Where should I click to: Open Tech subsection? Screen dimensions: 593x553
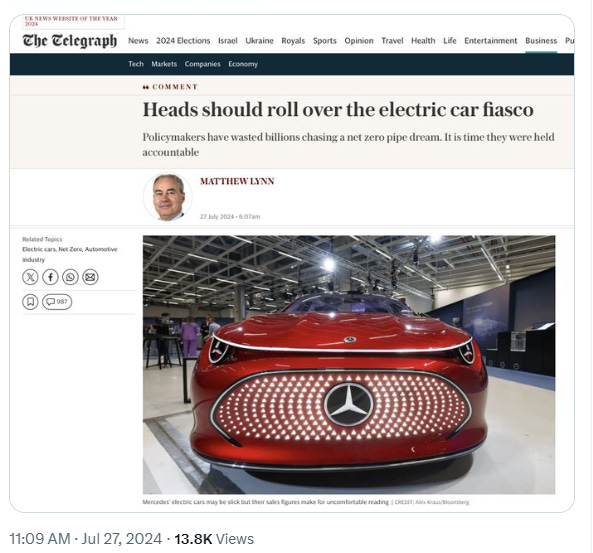pos(136,64)
